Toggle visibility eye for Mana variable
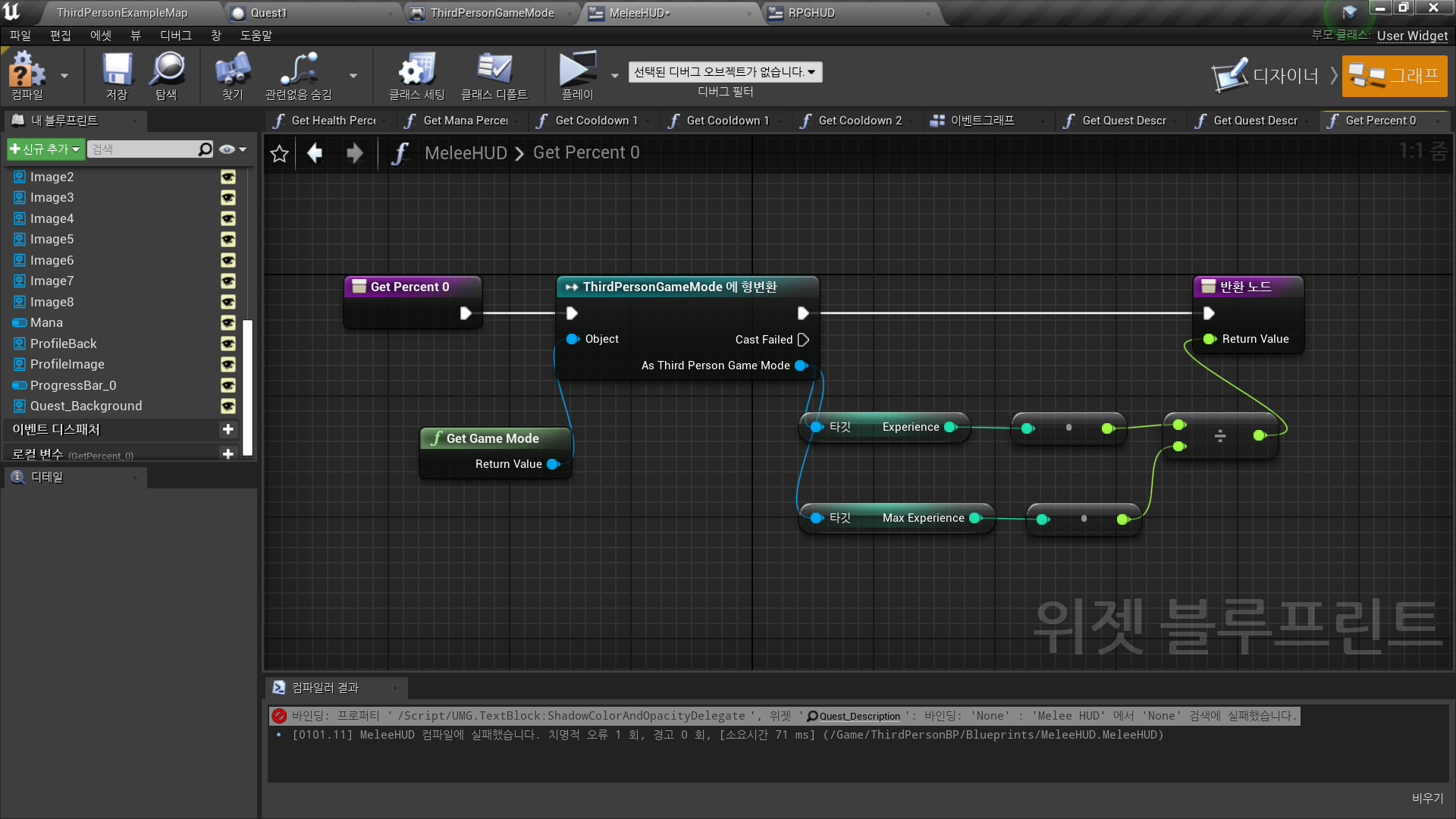1456x819 pixels. [x=228, y=323]
